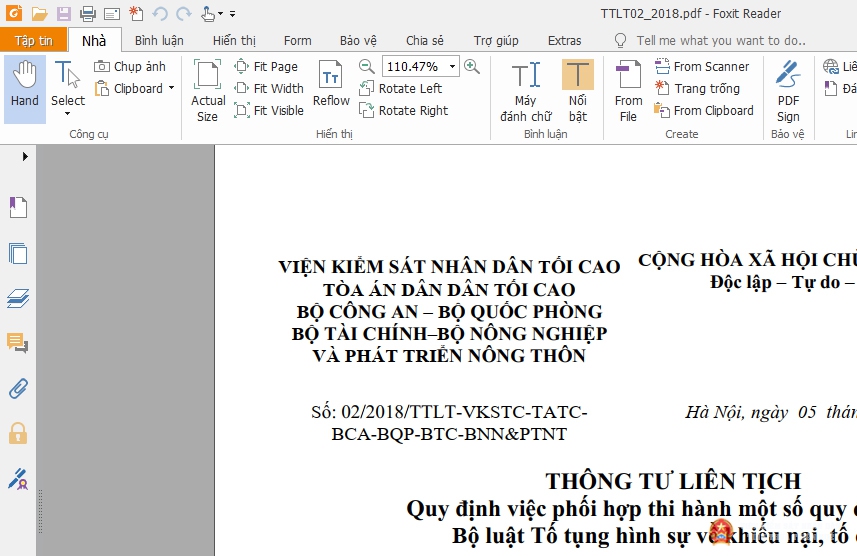
Task: Zoom out with the minus magnifier
Action: coord(367,67)
